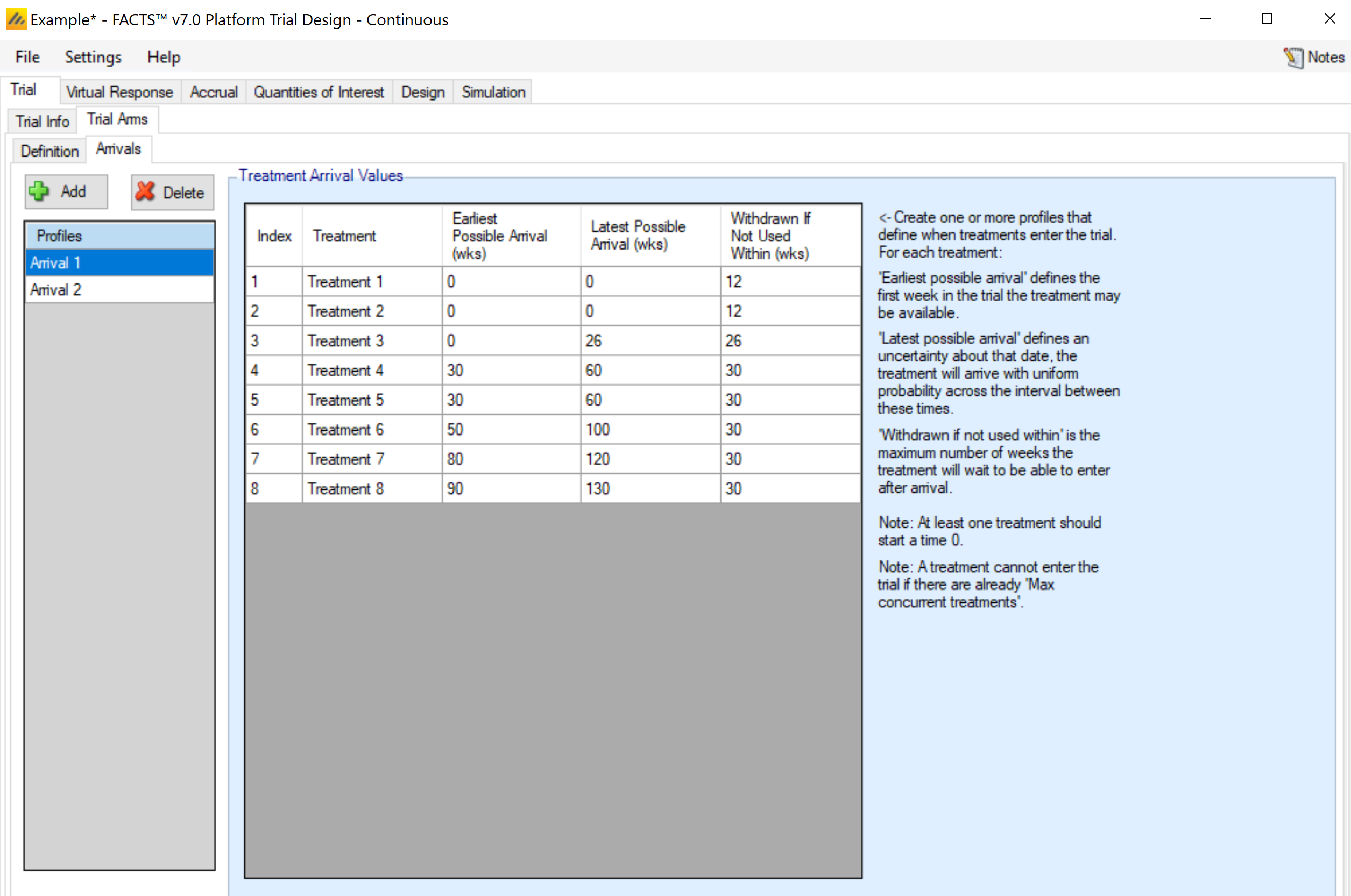Open the Help menu
1351x896 pixels.
[164, 57]
